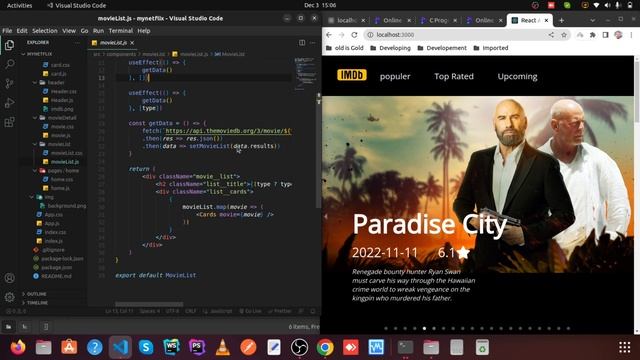Image resolution: width=640 pixels, height=360 pixels.
Task: Open background.png in the Explorer tree
Action: (x=67, y=206)
